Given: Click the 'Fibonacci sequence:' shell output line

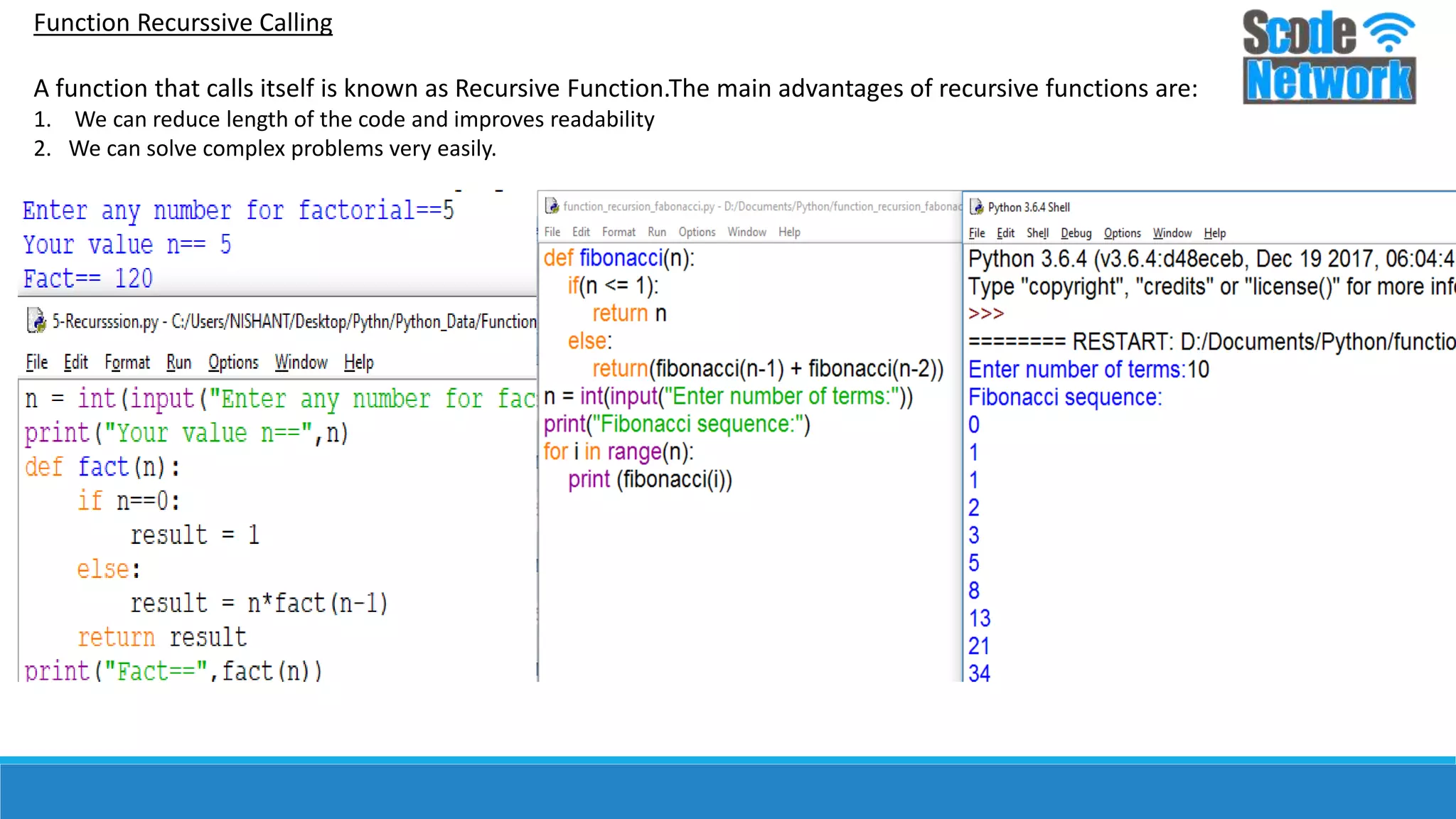Looking at the screenshot, I should pyautogui.click(x=1065, y=397).
